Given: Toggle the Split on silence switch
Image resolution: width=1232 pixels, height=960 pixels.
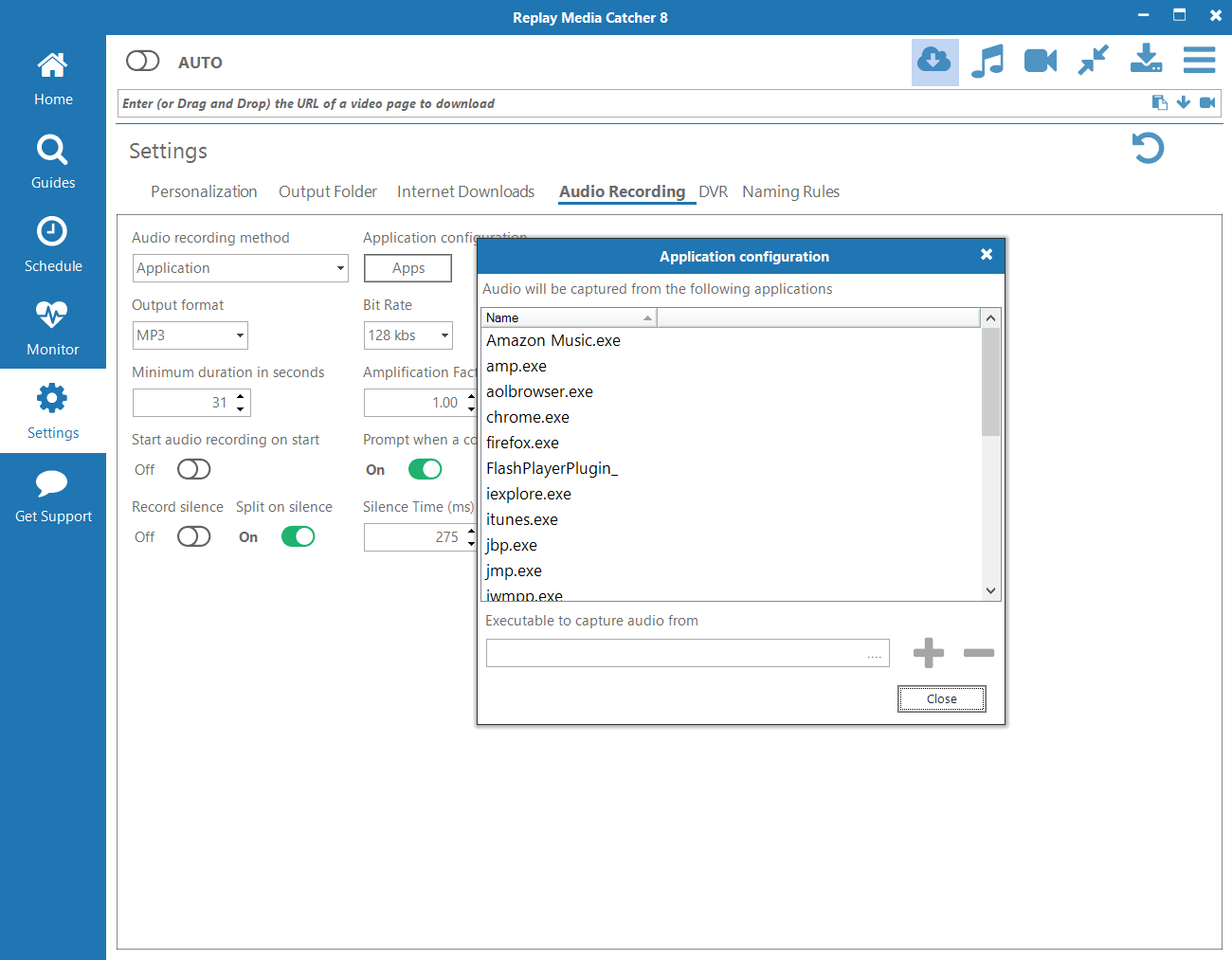Looking at the screenshot, I should click(x=299, y=536).
